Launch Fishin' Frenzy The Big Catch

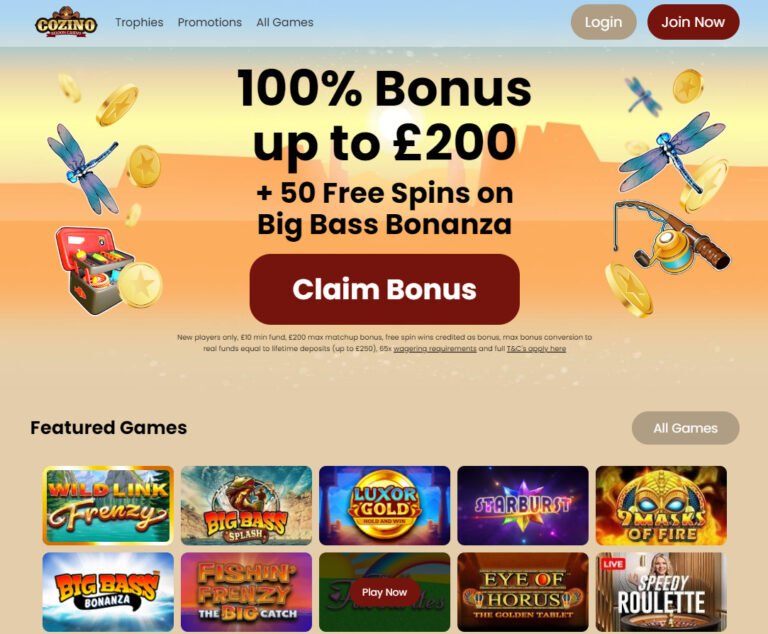pyautogui.click(x=246, y=592)
